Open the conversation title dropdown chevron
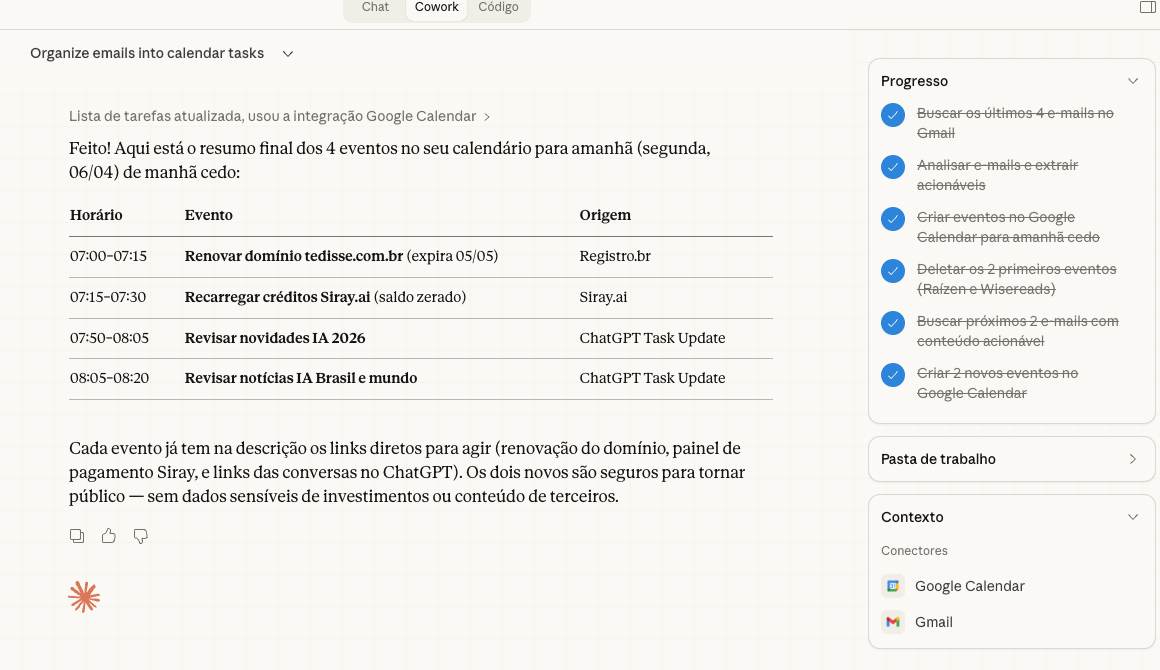1160x670 pixels. point(288,54)
